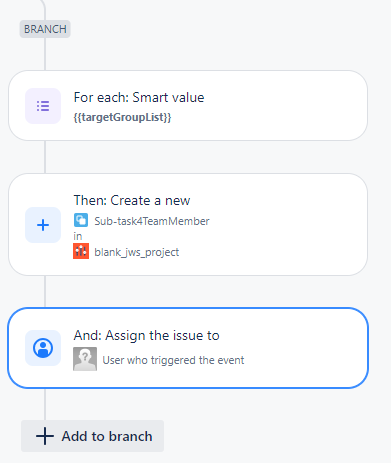Click the purple list icon for For each
Screen dimensions: 391x463
pos(43,106)
